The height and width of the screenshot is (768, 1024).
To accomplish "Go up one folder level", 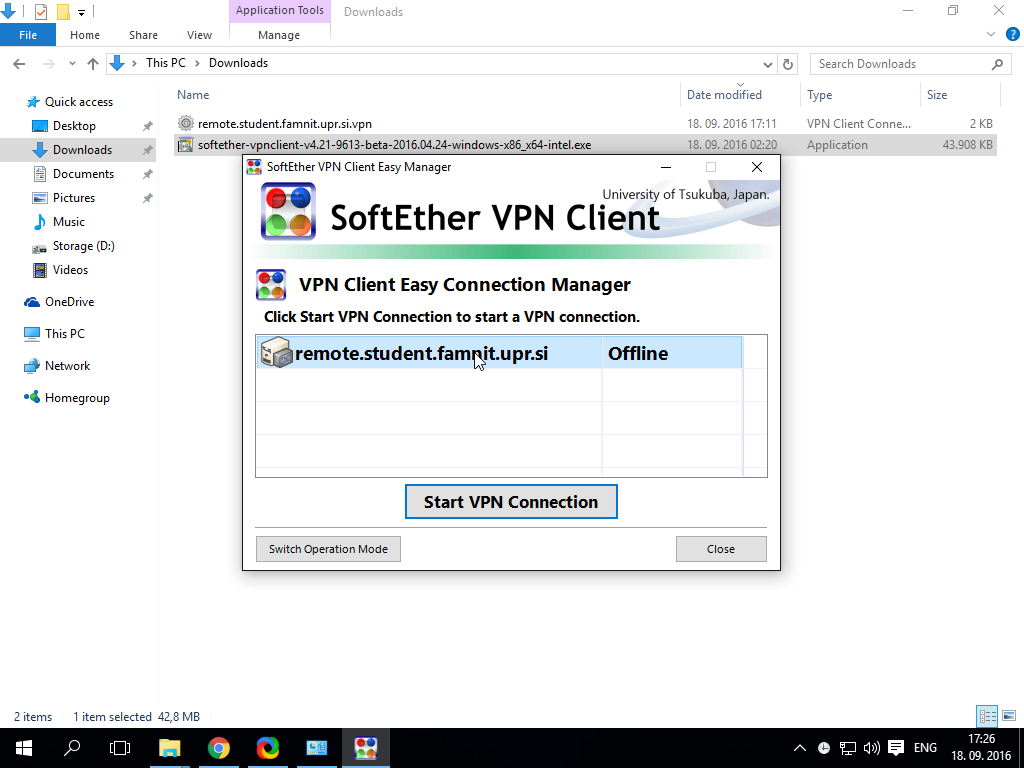I will coord(93,63).
